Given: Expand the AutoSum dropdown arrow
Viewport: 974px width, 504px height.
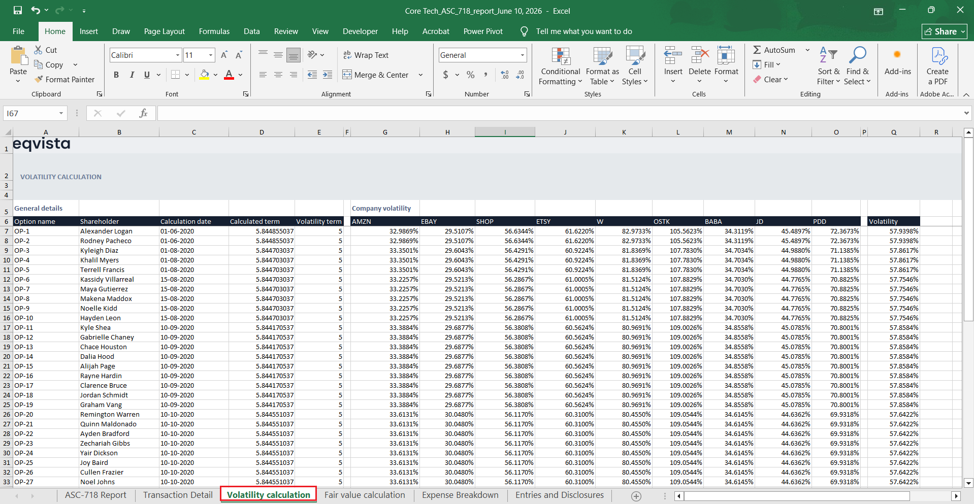Looking at the screenshot, I should (x=807, y=50).
